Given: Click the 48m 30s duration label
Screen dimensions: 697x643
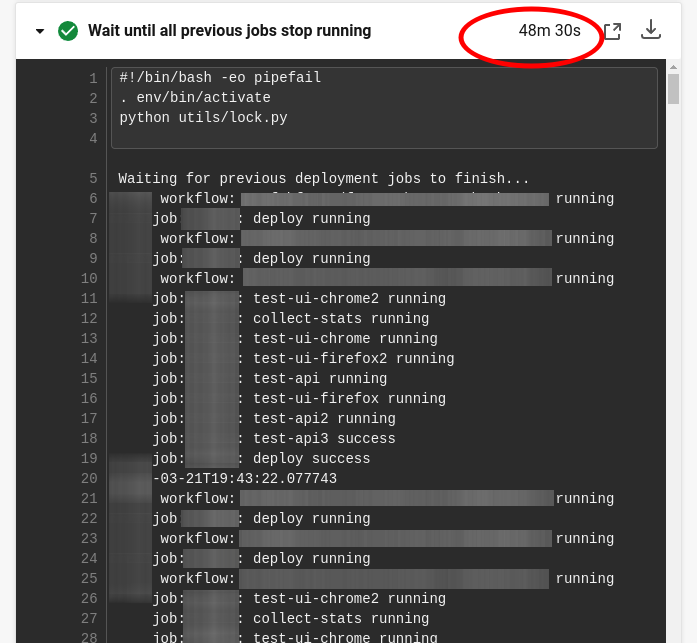Looking at the screenshot, I should coord(549,31).
